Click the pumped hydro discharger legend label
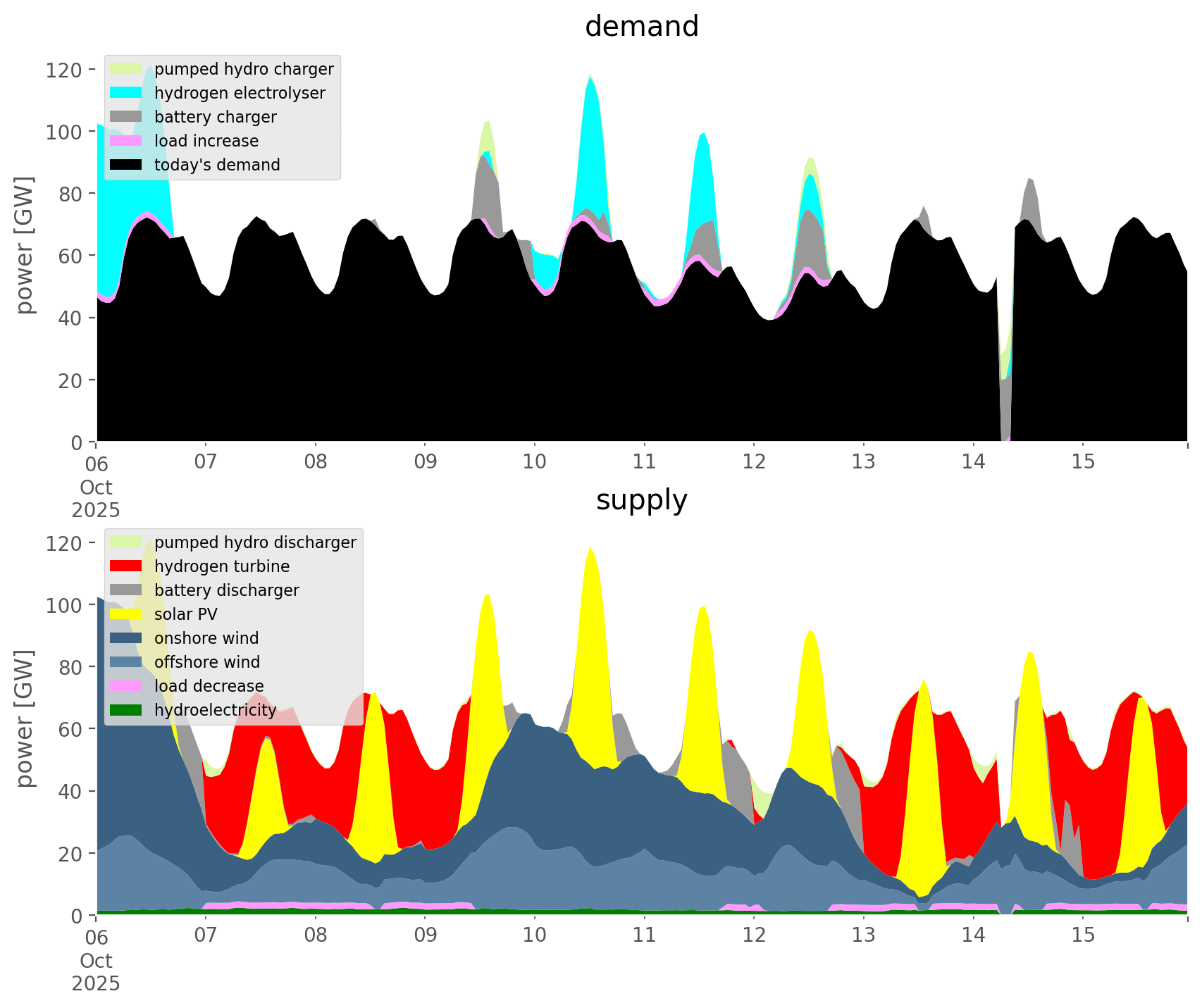This screenshot has height=1008, width=1202. point(255,542)
